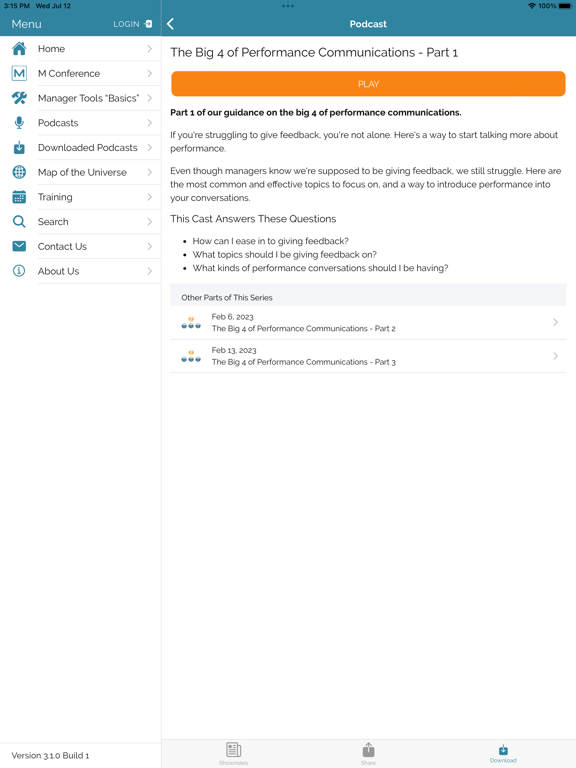The height and width of the screenshot is (768, 576).
Task: Tap the Contact Us envelope icon
Action: point(19,246)
